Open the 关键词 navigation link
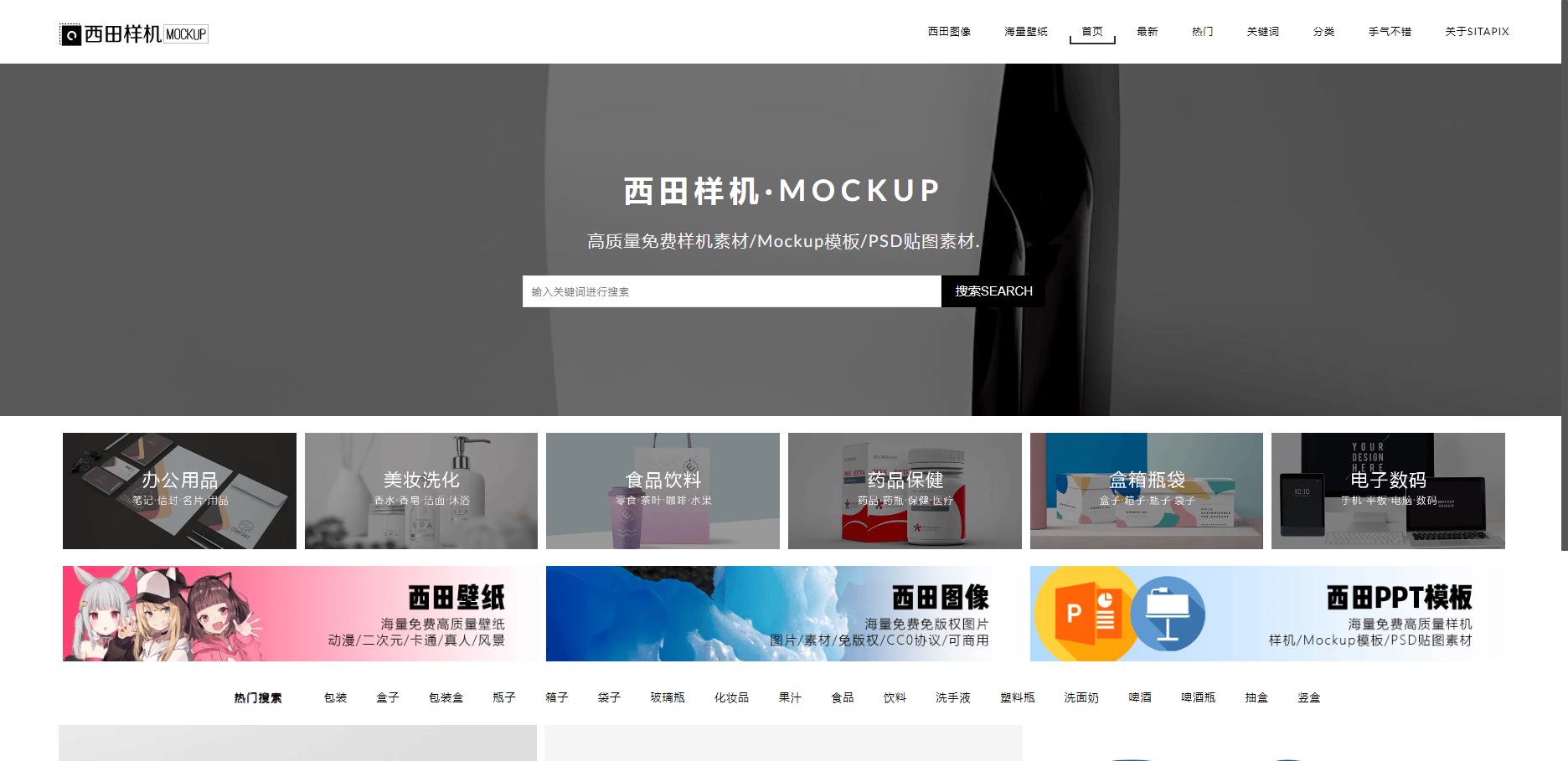Image resolution: width=1568 pixels, height=761 pixels. (1262, 32)
